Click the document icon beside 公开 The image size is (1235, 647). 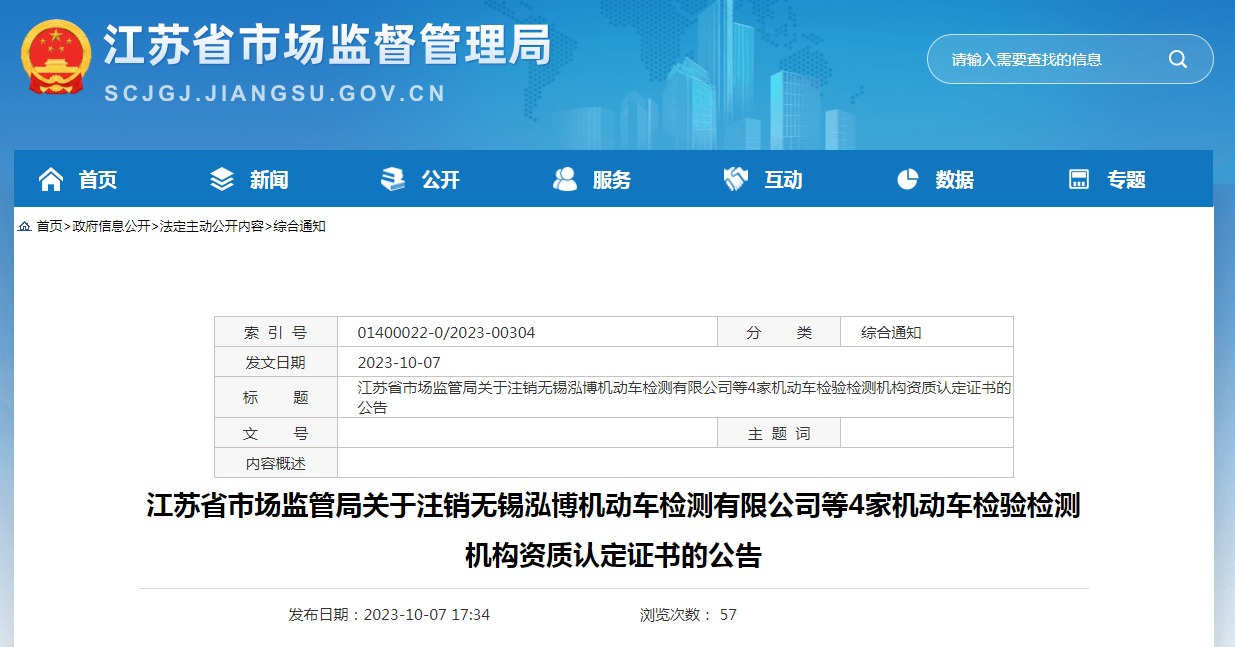(393, 179)
